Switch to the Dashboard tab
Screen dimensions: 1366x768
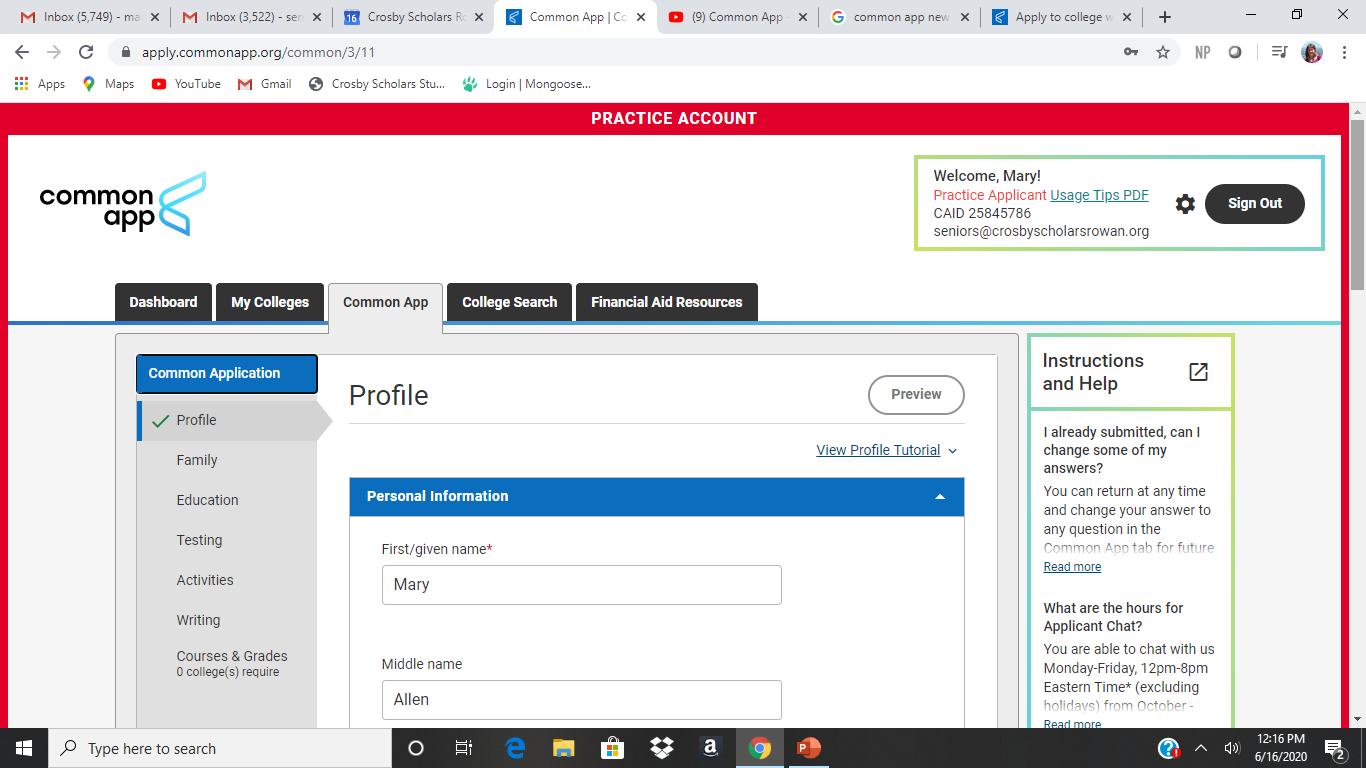pyautogui.click(x=163, y=302)
